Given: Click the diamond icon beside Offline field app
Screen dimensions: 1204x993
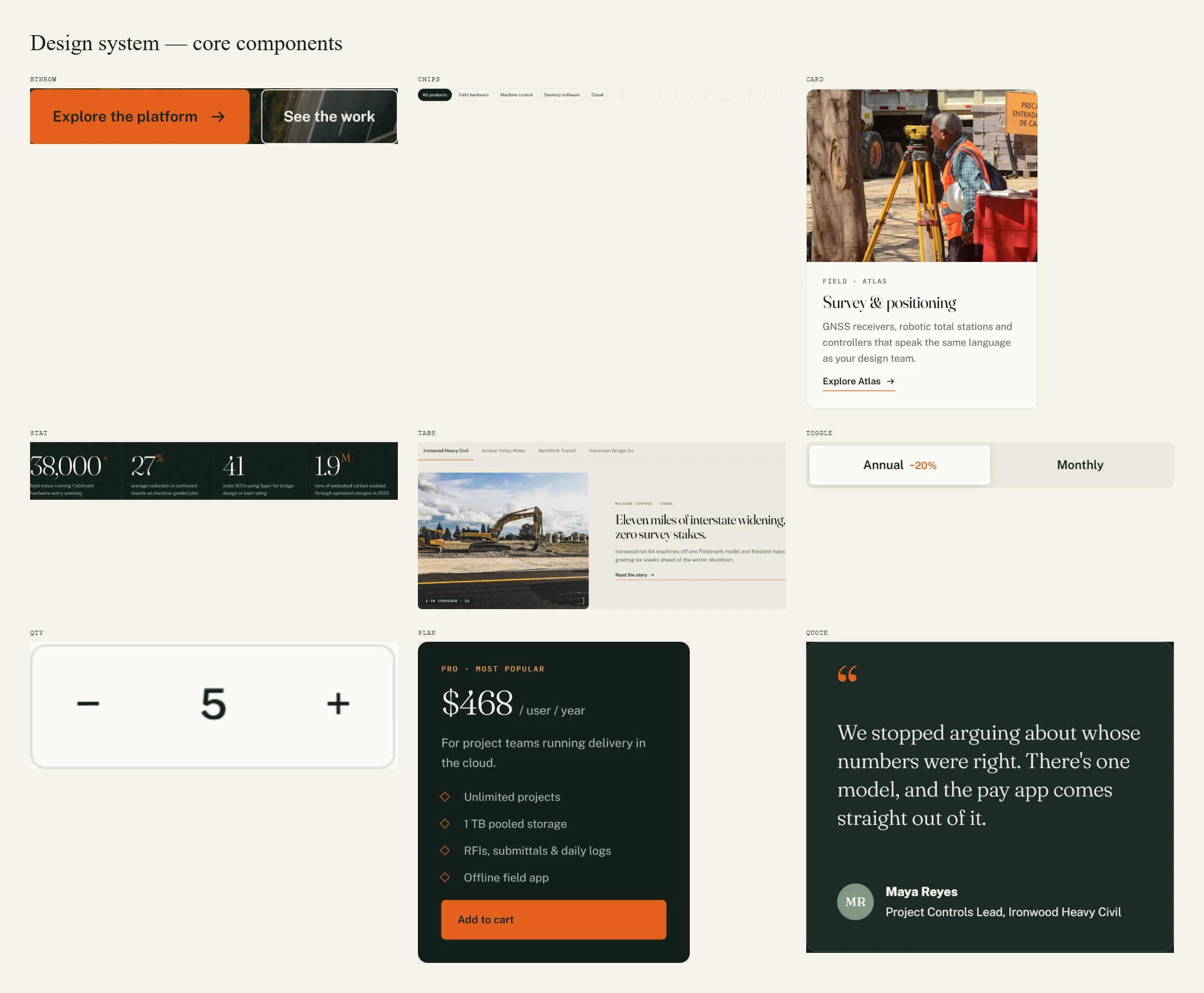Looking at the screenshot, I should pos(445,878).
